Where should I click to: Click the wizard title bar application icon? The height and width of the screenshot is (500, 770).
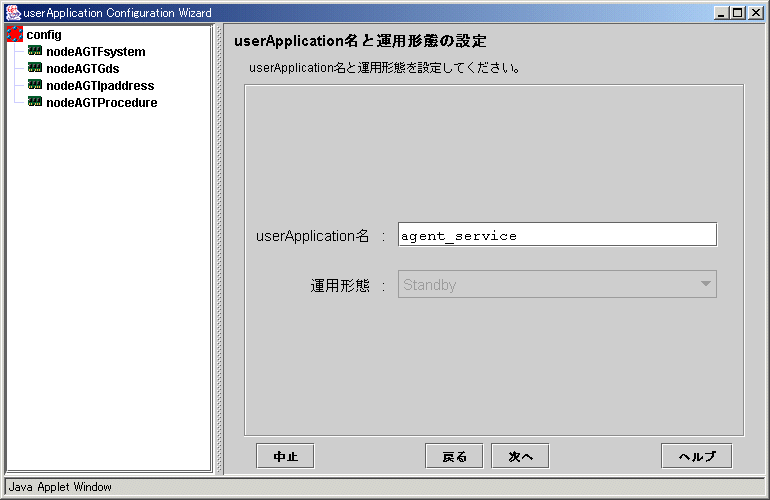coord(13,13)
